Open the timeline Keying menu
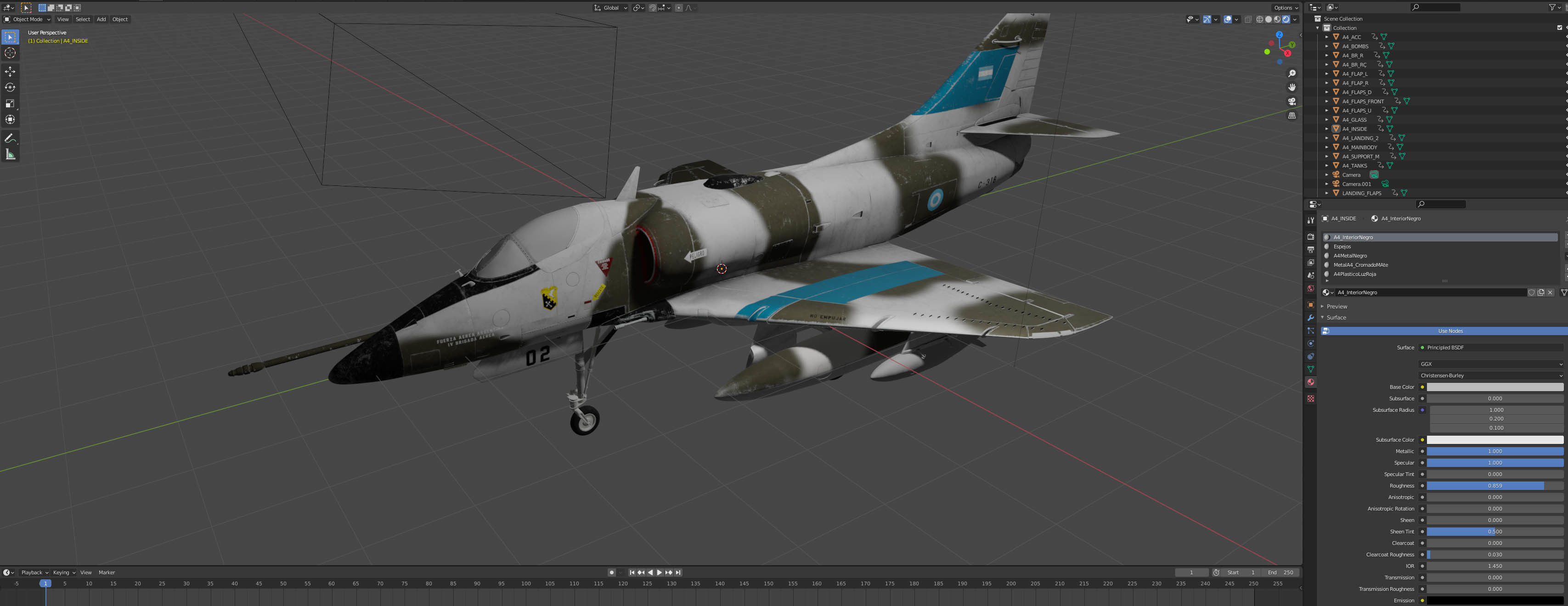 [63, 572]
